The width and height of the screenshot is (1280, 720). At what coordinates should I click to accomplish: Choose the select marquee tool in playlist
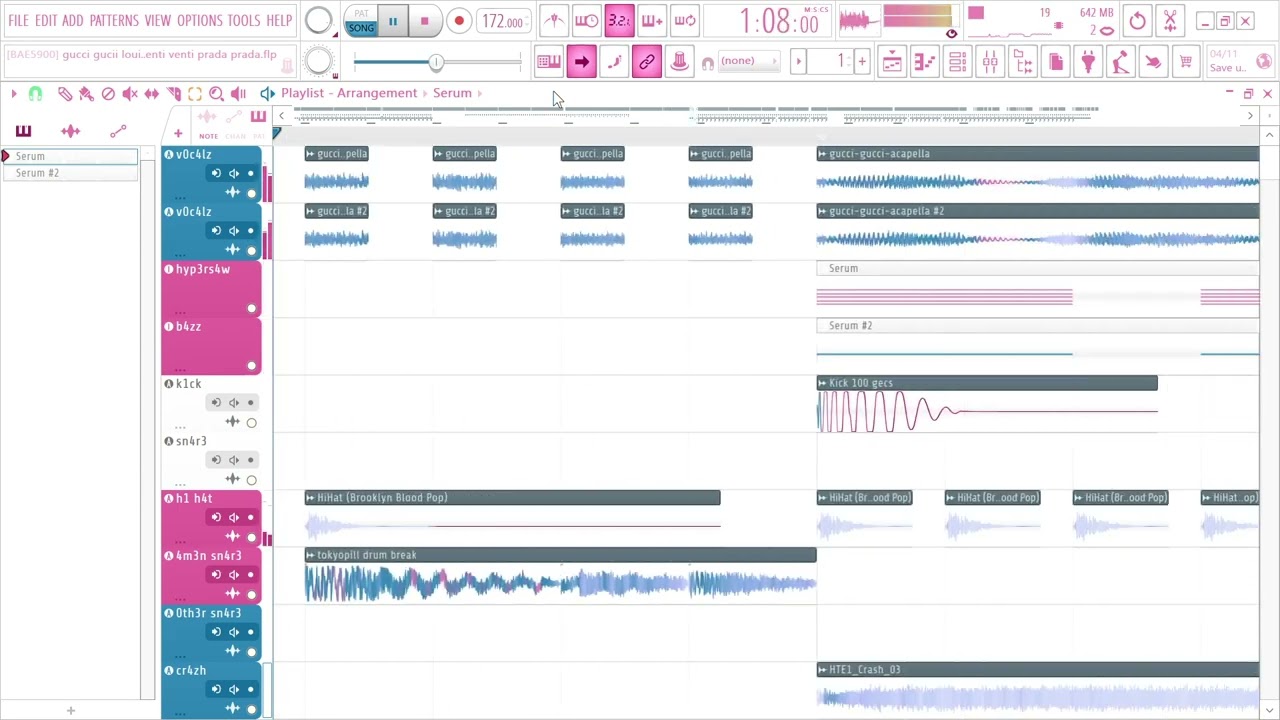195,93
